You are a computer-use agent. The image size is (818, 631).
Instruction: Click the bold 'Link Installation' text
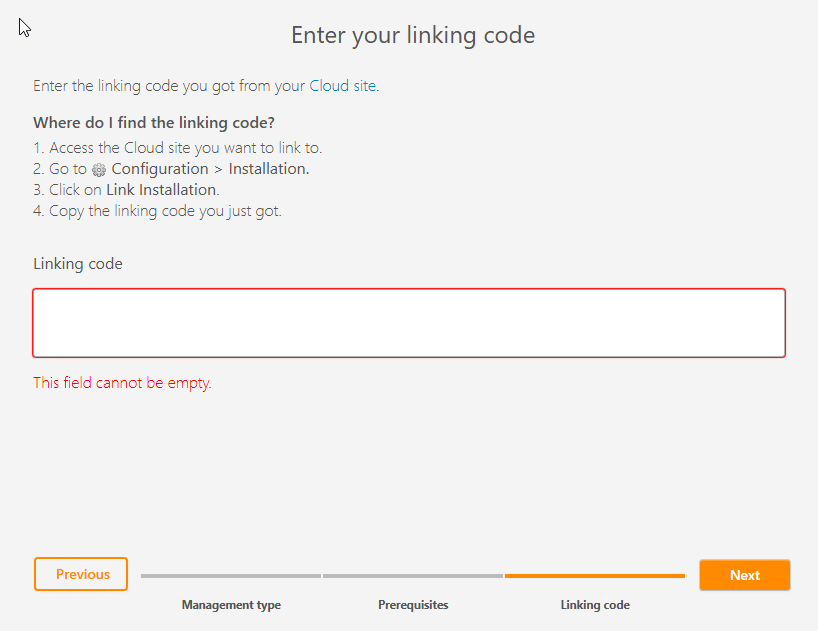pos(161,190)
